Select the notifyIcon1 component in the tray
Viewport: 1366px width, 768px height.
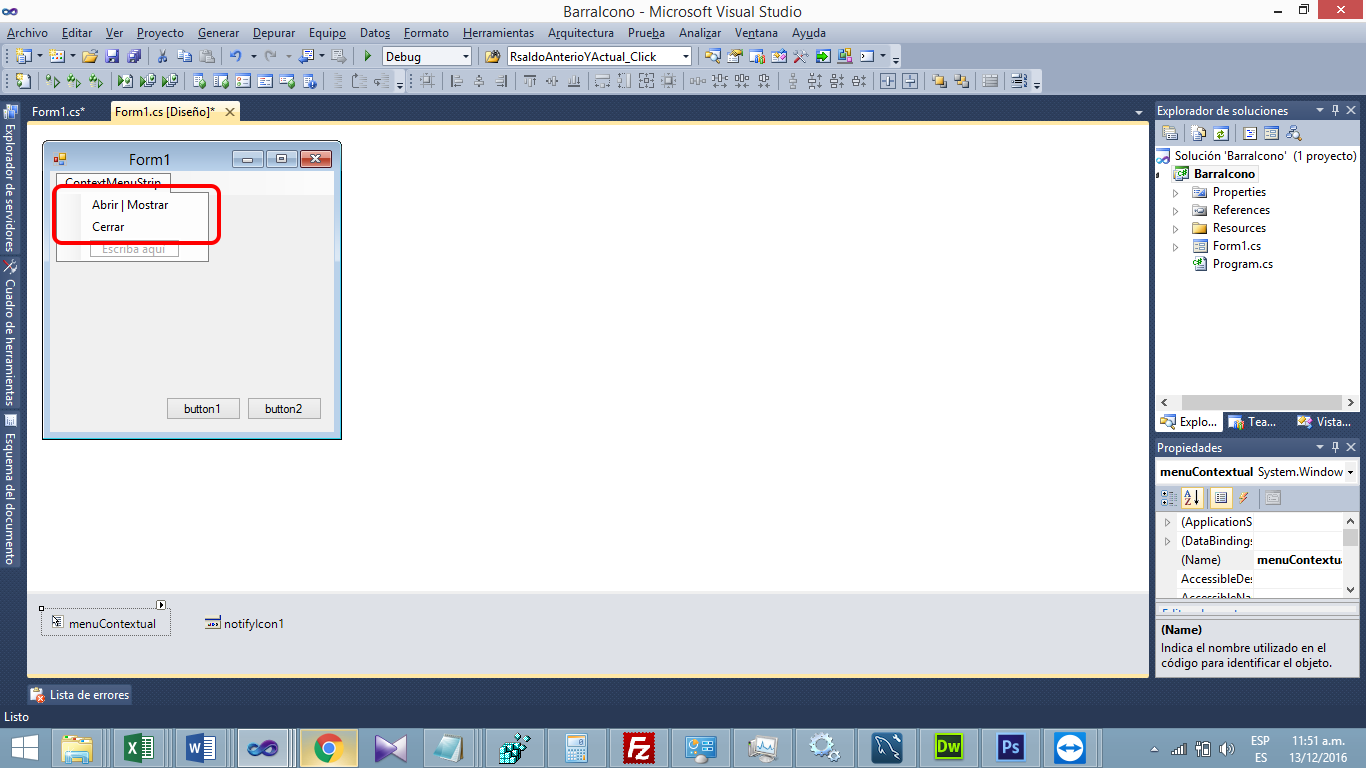pyautogui.click(x=244, y=624)
